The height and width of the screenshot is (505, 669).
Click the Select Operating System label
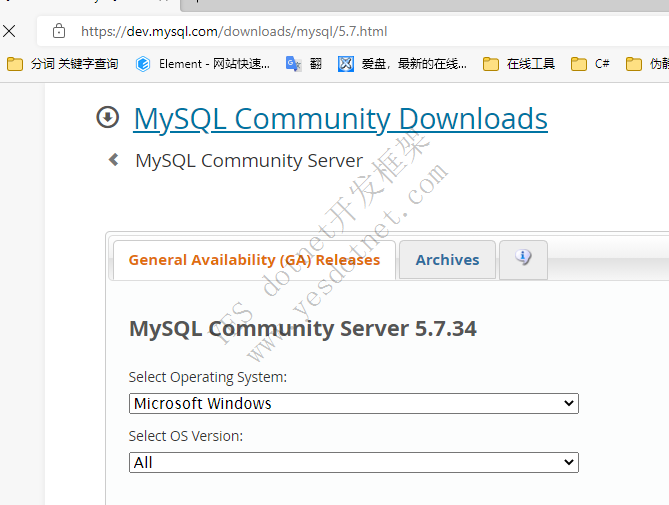click(208, 377)
